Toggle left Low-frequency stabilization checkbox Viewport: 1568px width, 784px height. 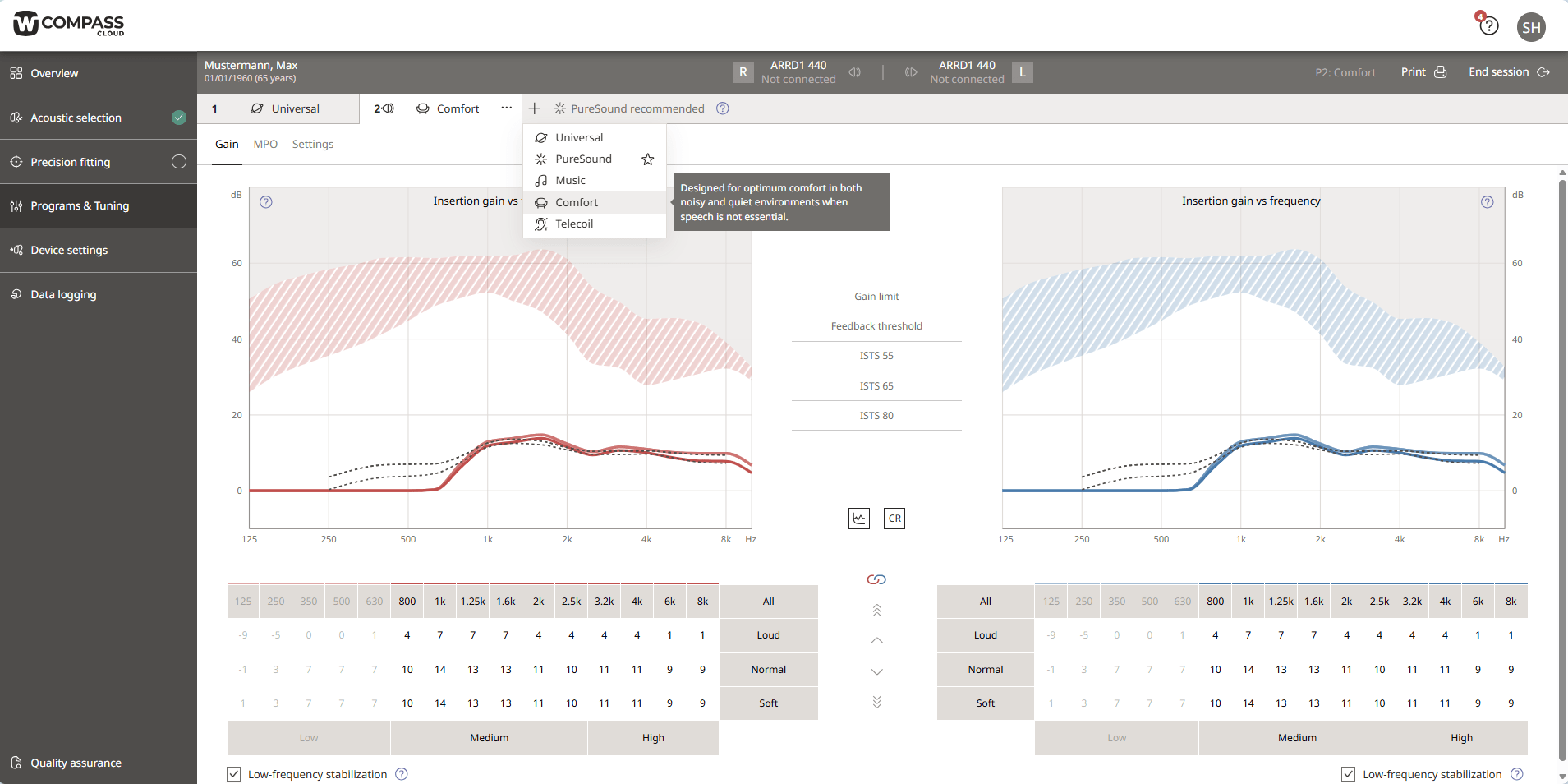[234, 774]
